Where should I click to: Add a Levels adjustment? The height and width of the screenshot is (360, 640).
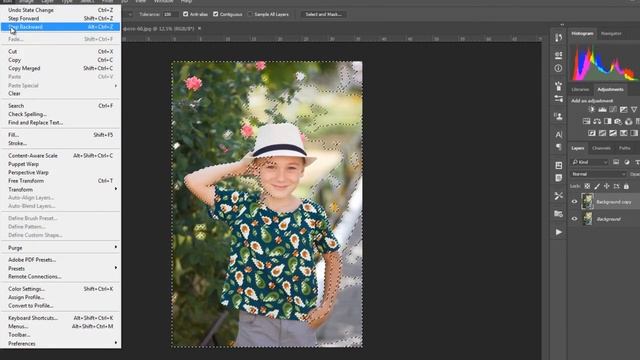602,109
